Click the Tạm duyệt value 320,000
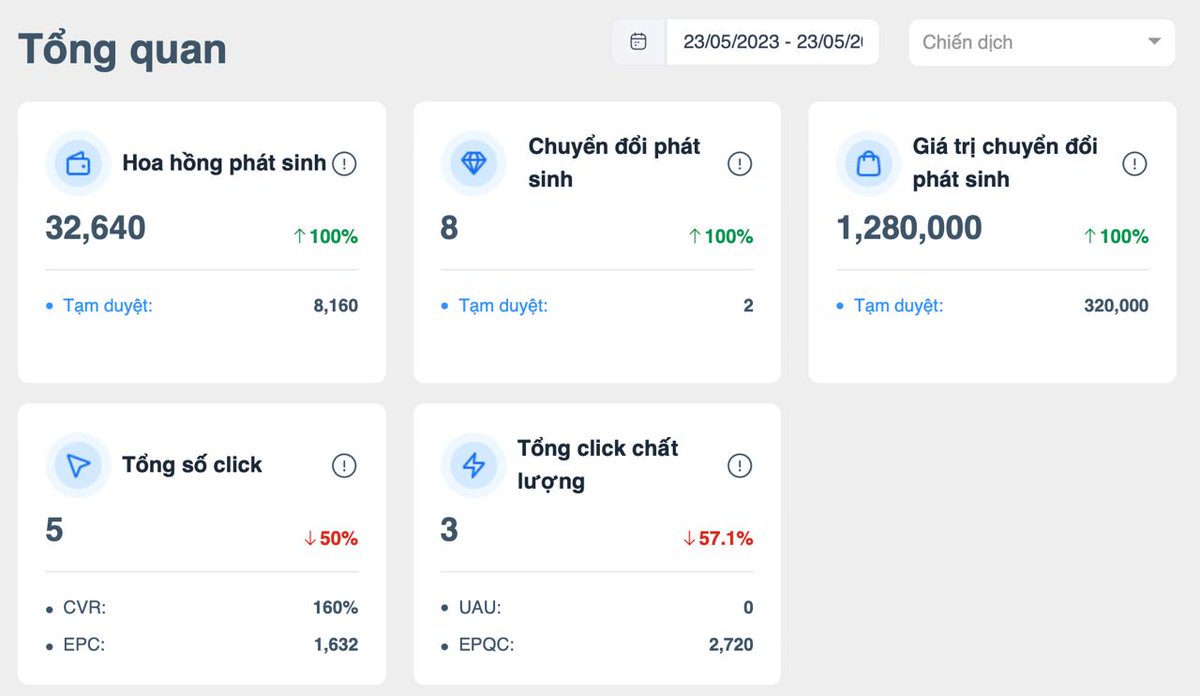Image resolution: width=1200 pixels, height=696 pixels. point(1116,306)
